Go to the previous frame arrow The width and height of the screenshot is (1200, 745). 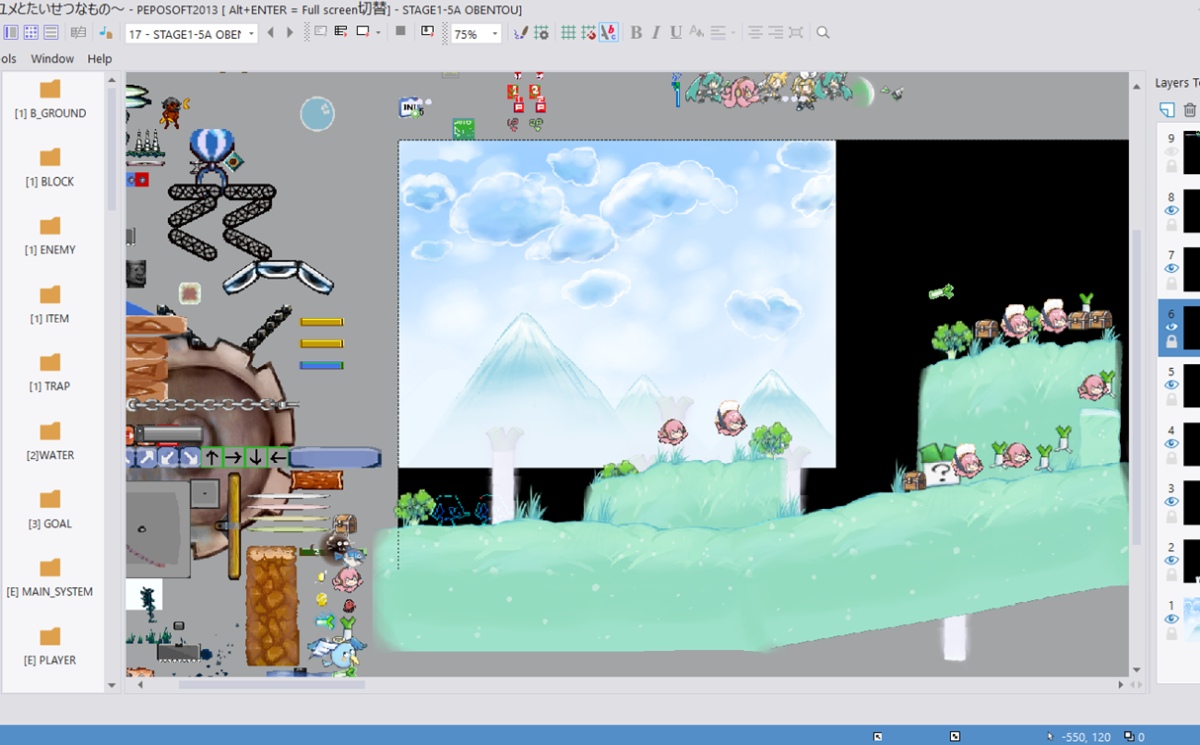pyautogui.click(x=270, y=33)
